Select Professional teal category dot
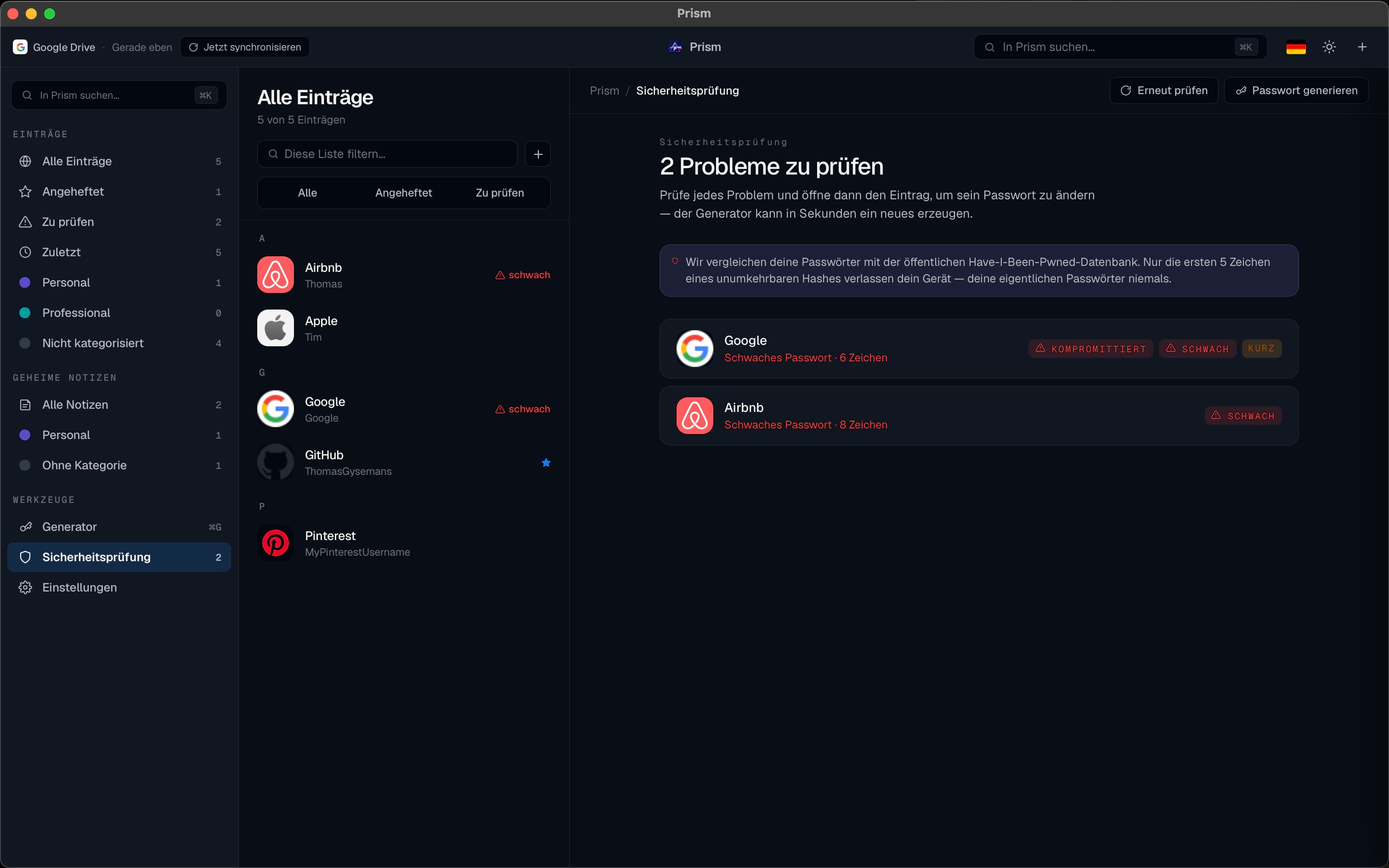Image resolution: width=1389 pixels, height=868 pixels. [25, 313]
